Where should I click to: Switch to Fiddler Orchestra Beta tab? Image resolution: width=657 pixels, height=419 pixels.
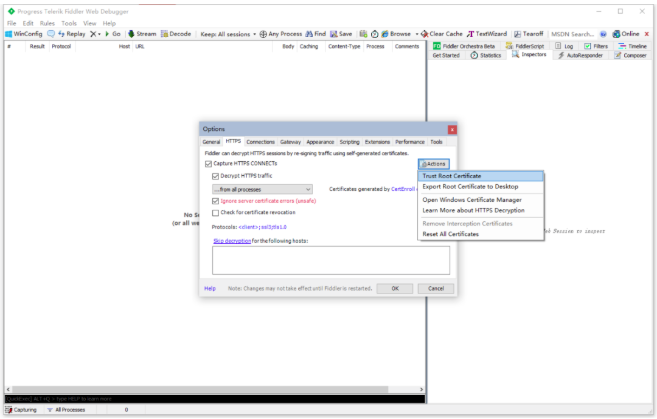(x=464, y=46)
